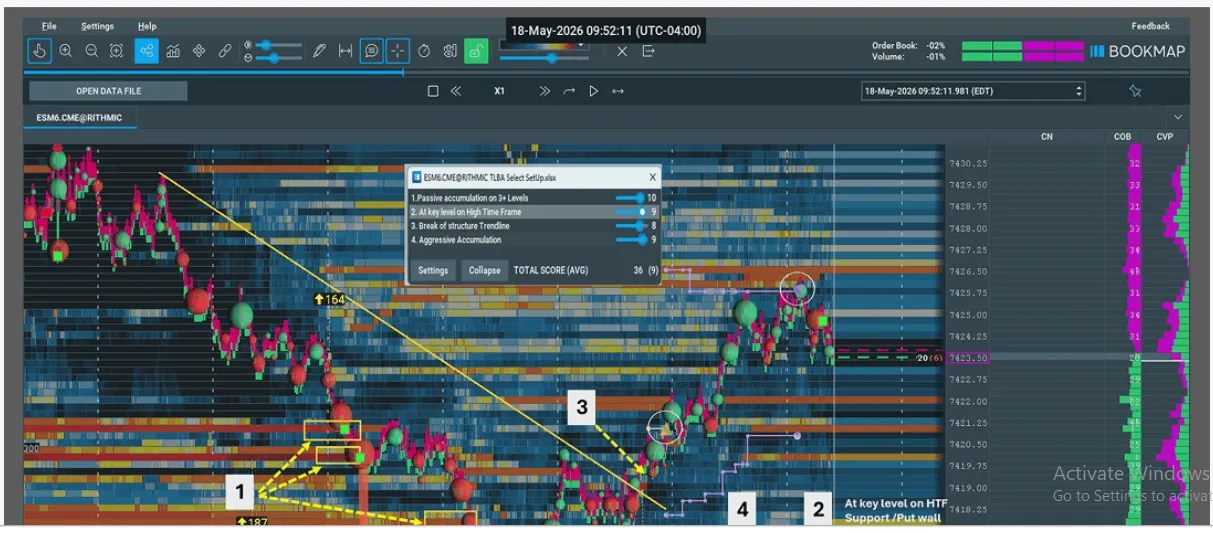Viewport: 1213px width, 533px height.
Task: Open the Settings menu
Action: coord(97,26)
